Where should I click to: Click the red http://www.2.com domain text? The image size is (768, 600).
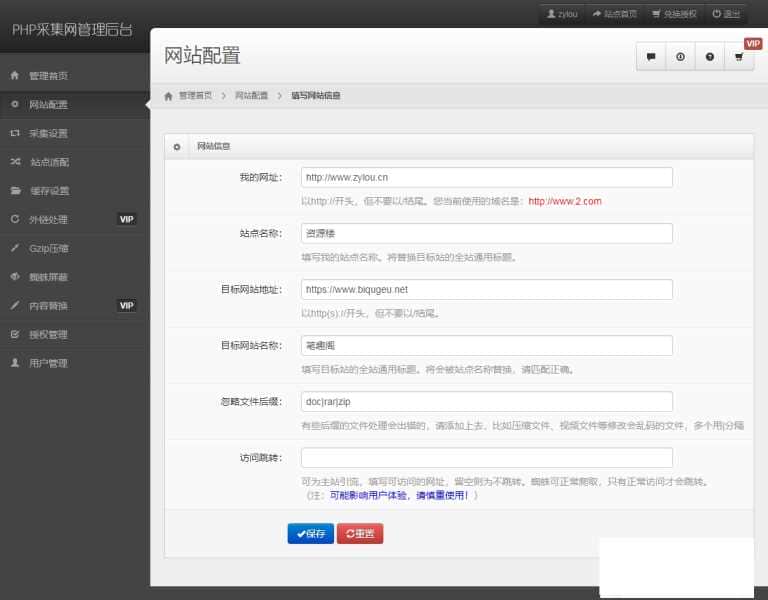pyautogui.click(x=565, y=201)
